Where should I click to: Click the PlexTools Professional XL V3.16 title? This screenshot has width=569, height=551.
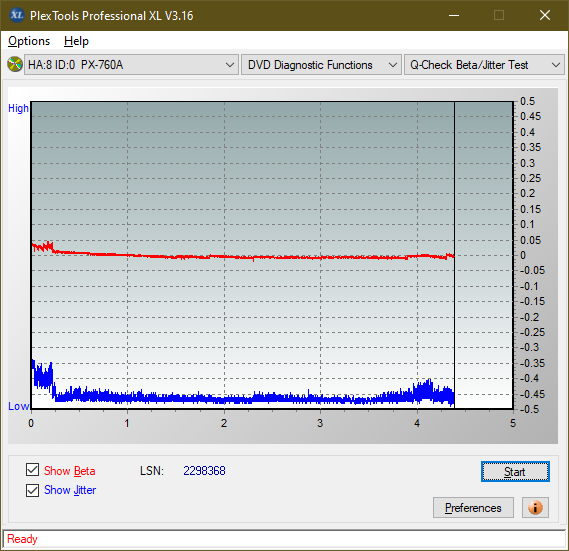click(x=112, y=16)
